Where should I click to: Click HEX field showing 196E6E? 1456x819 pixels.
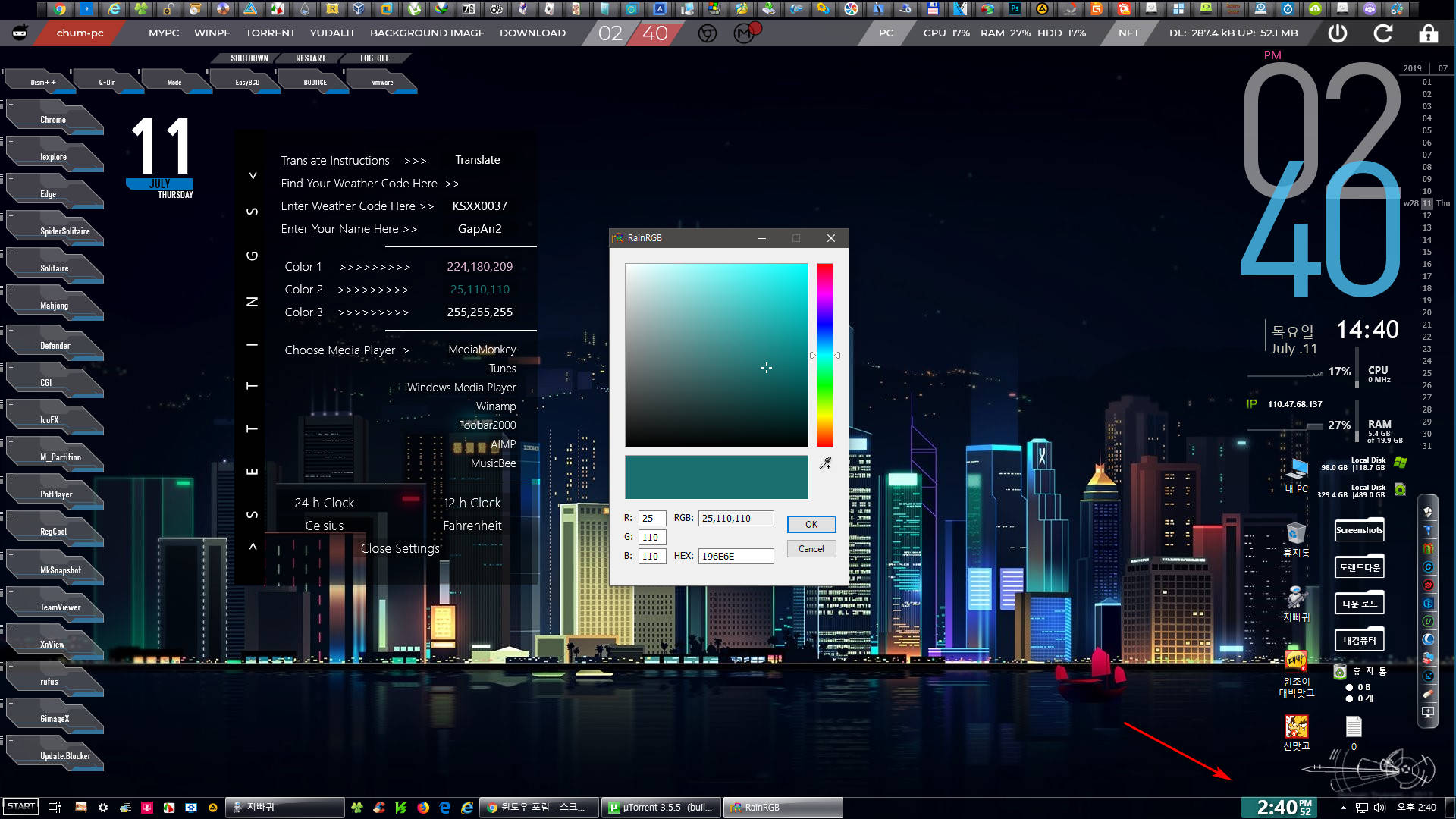coord(736,557)
